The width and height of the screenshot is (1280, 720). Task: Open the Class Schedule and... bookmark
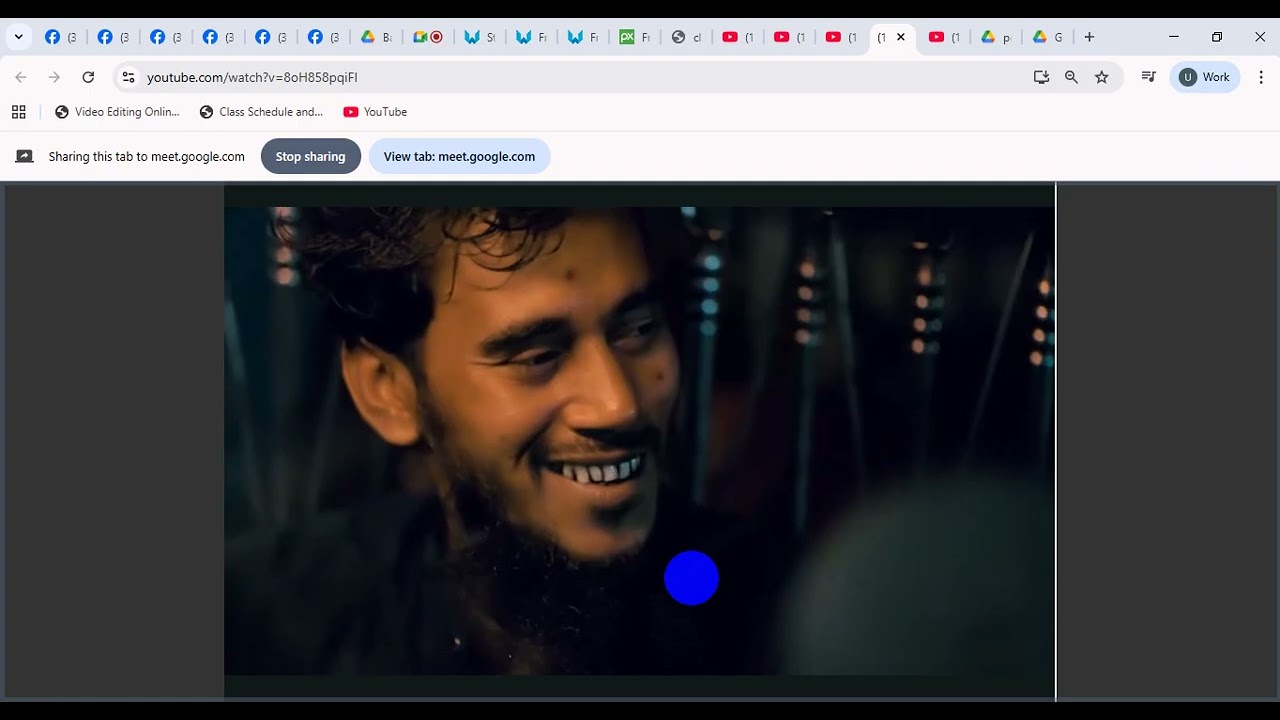click(261, 112)
